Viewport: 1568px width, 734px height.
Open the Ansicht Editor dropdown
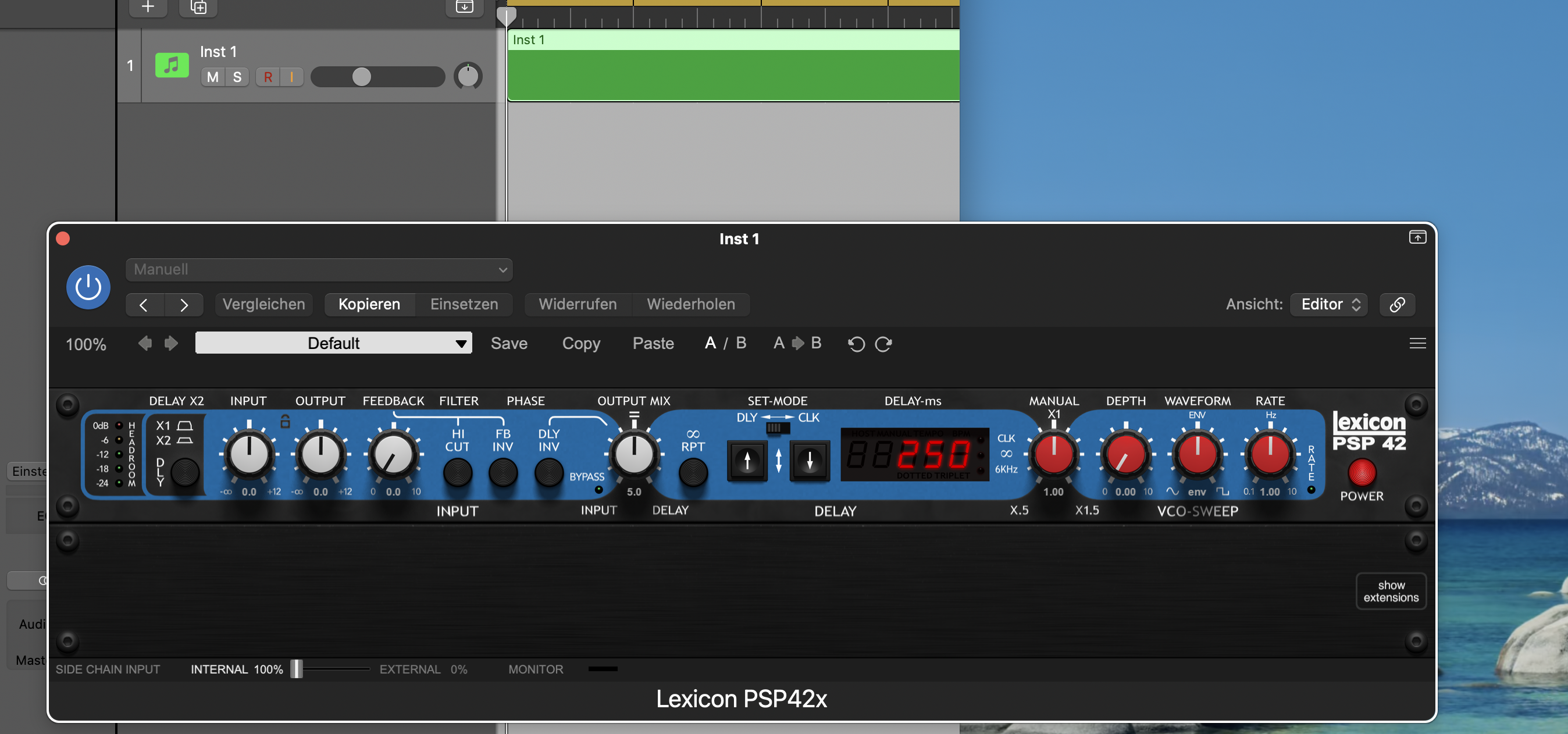tap(1330, 304)
